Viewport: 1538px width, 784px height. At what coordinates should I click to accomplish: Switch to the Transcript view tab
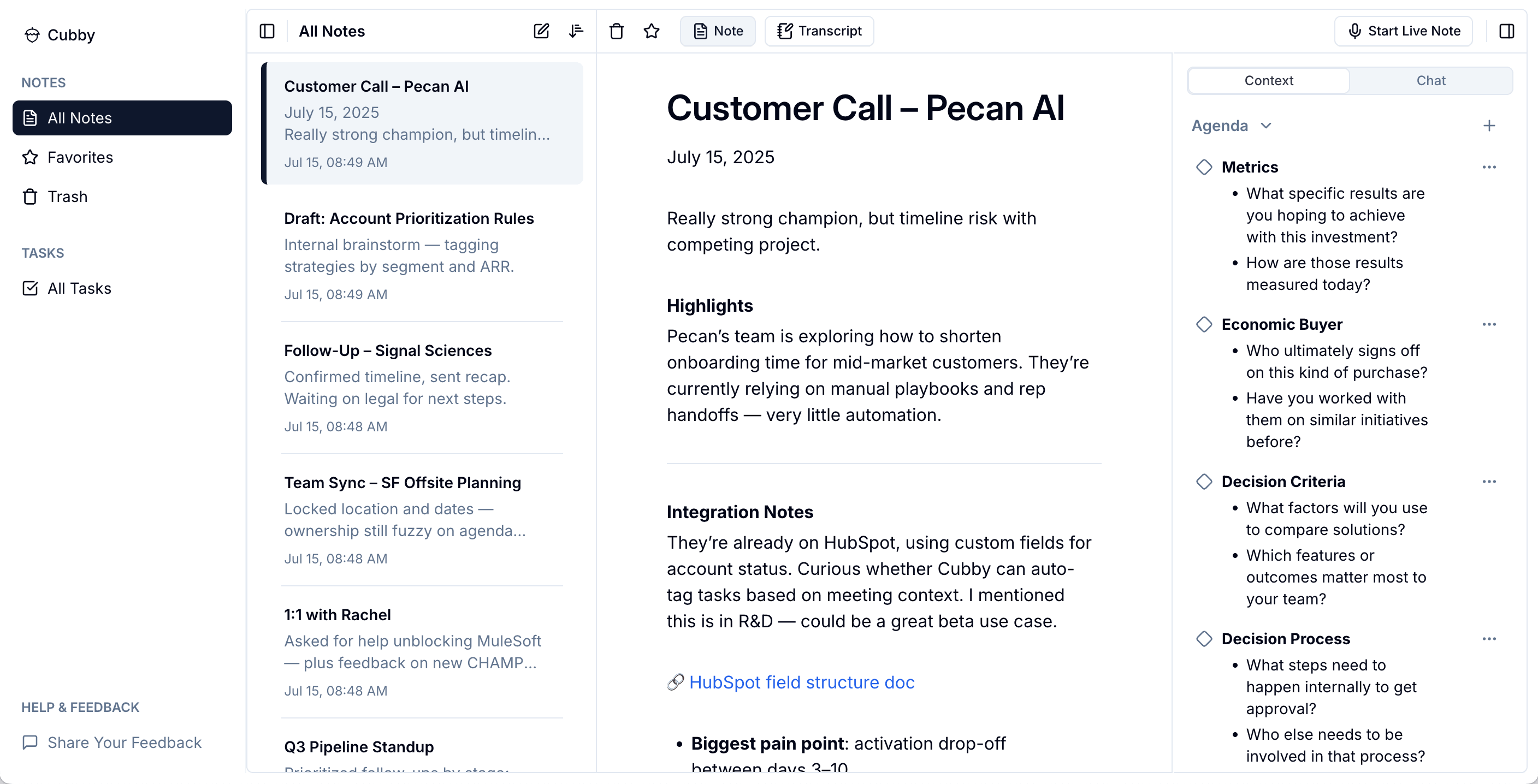pyautogui.click(x=819, y=31)
